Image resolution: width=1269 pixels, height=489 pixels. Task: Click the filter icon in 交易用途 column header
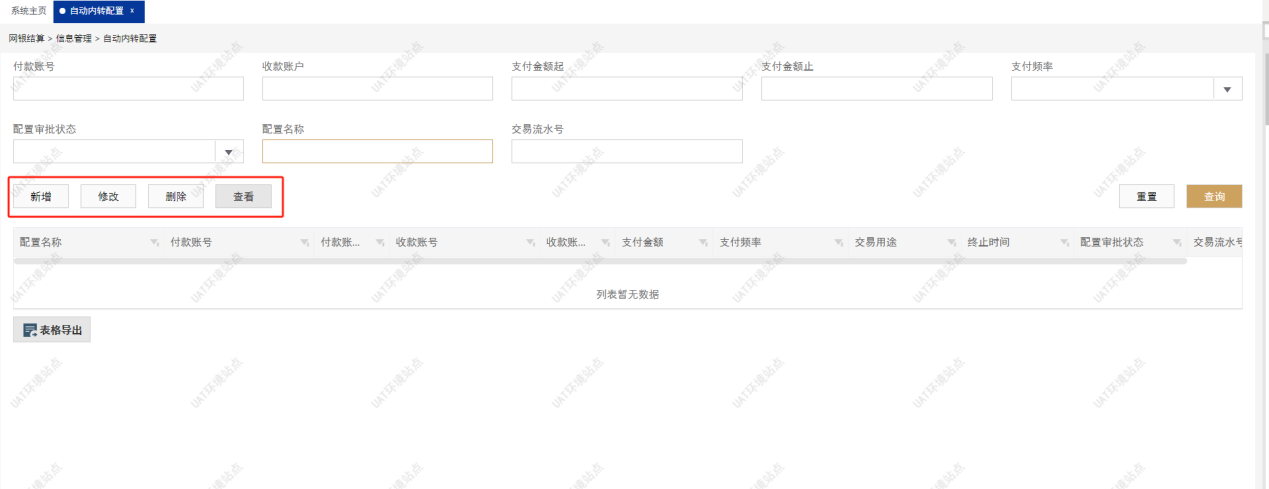951,243
